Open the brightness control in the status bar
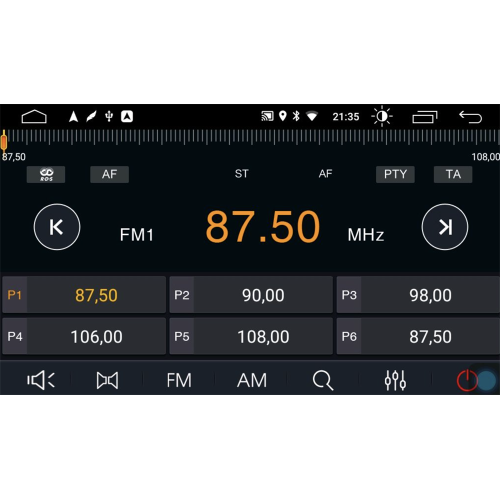 (382, 116)
